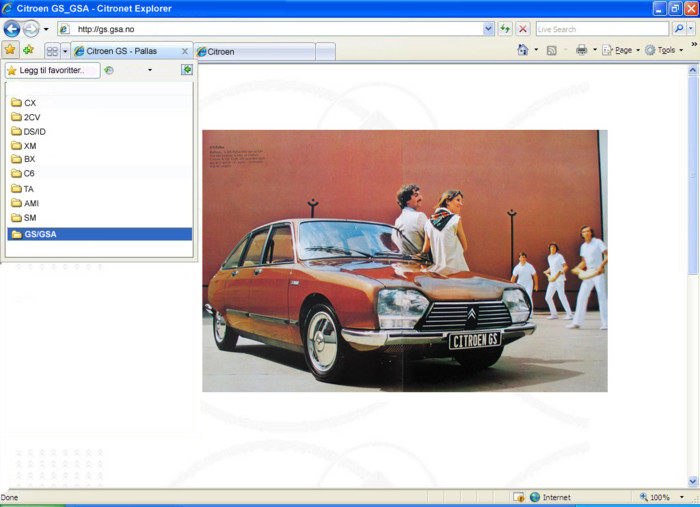Click the 100% zoom level button

pyautogui.click(x=655, y=497)
